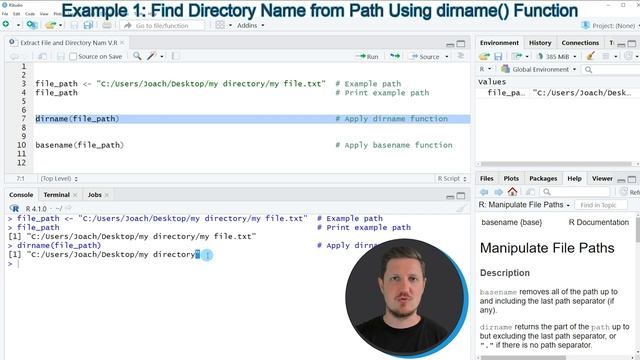Image resolution: width=640 pixels, height=360 pixels.
Task: Open find and replace magnifier in editor
Action: [137, 56]
